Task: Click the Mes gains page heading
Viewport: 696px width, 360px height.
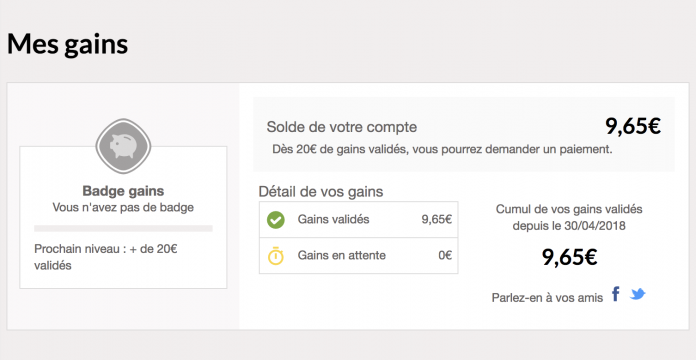Action: click(x=67, y=44)
